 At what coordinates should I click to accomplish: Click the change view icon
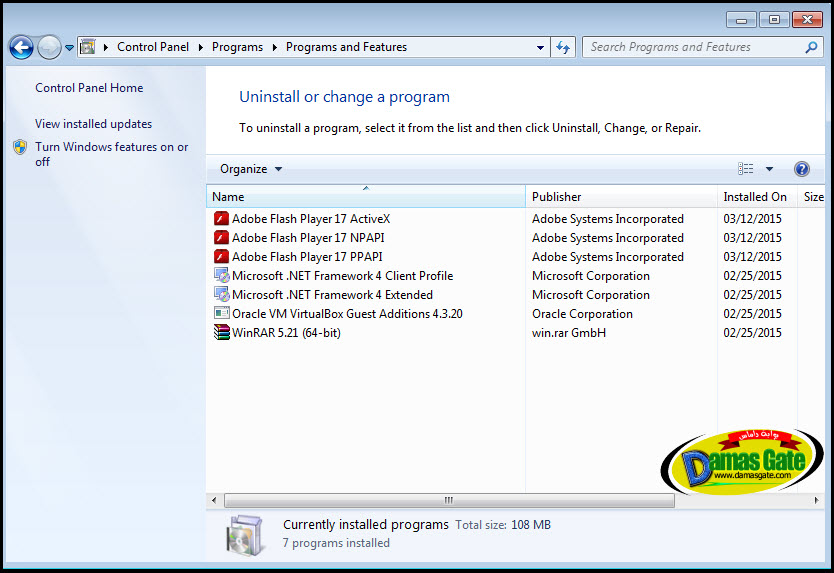click(x=746, y=169)
